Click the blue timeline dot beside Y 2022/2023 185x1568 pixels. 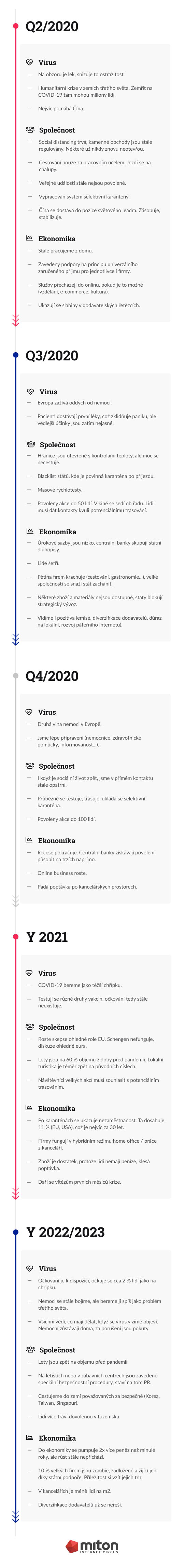[x=16, y=1232]
